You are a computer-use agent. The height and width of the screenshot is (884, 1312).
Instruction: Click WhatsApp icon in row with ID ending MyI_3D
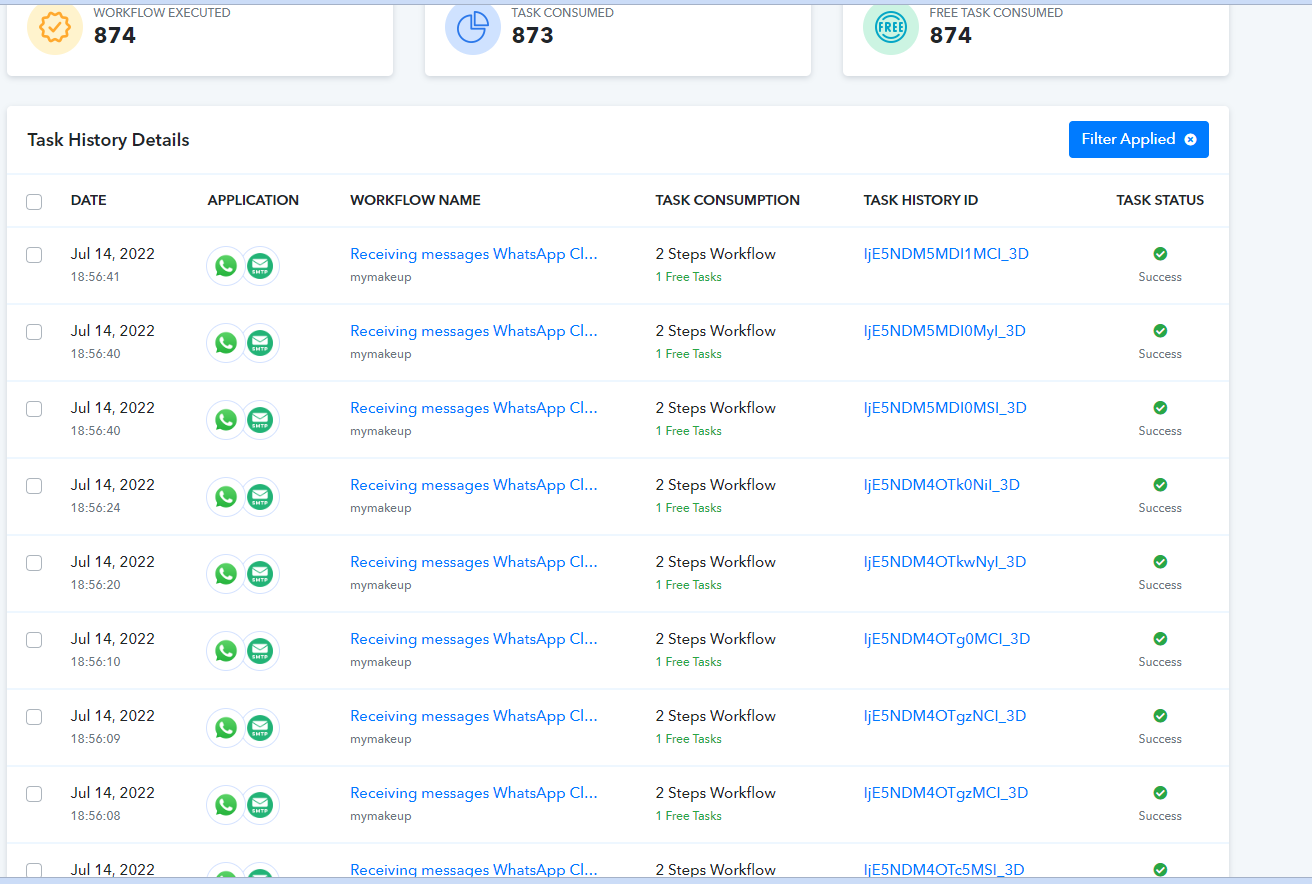pos(226,343)
